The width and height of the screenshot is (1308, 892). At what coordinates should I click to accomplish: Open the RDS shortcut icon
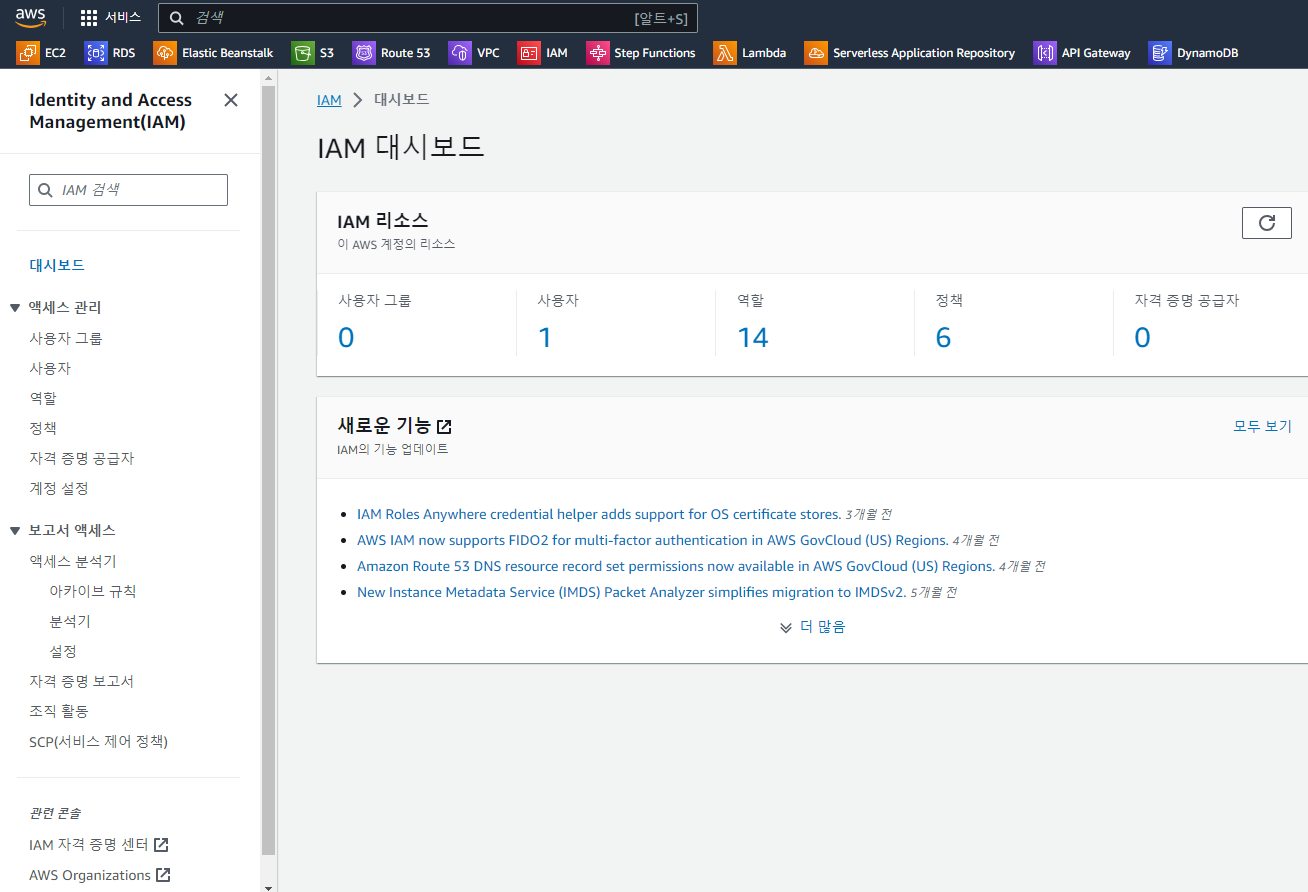pyautogui.click(x=96, y=53)
